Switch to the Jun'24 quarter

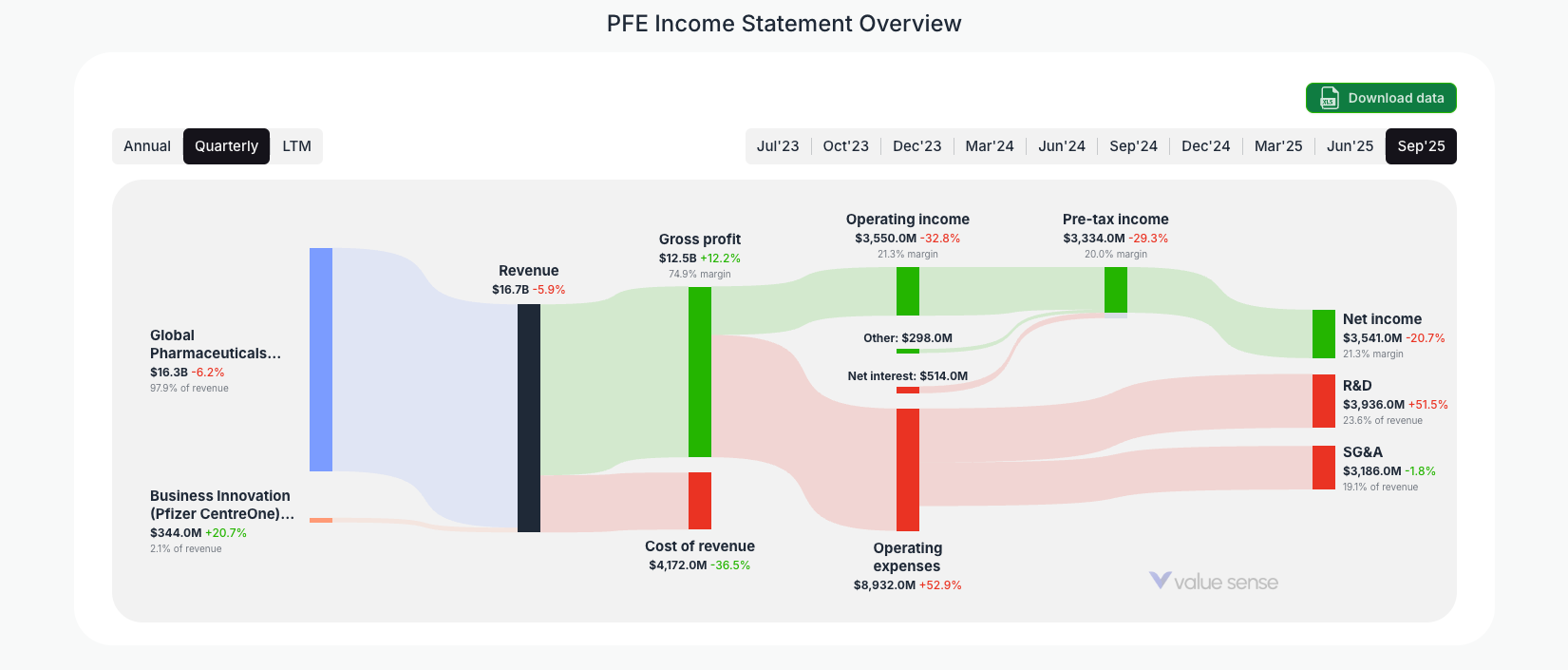pos(1062,145)
